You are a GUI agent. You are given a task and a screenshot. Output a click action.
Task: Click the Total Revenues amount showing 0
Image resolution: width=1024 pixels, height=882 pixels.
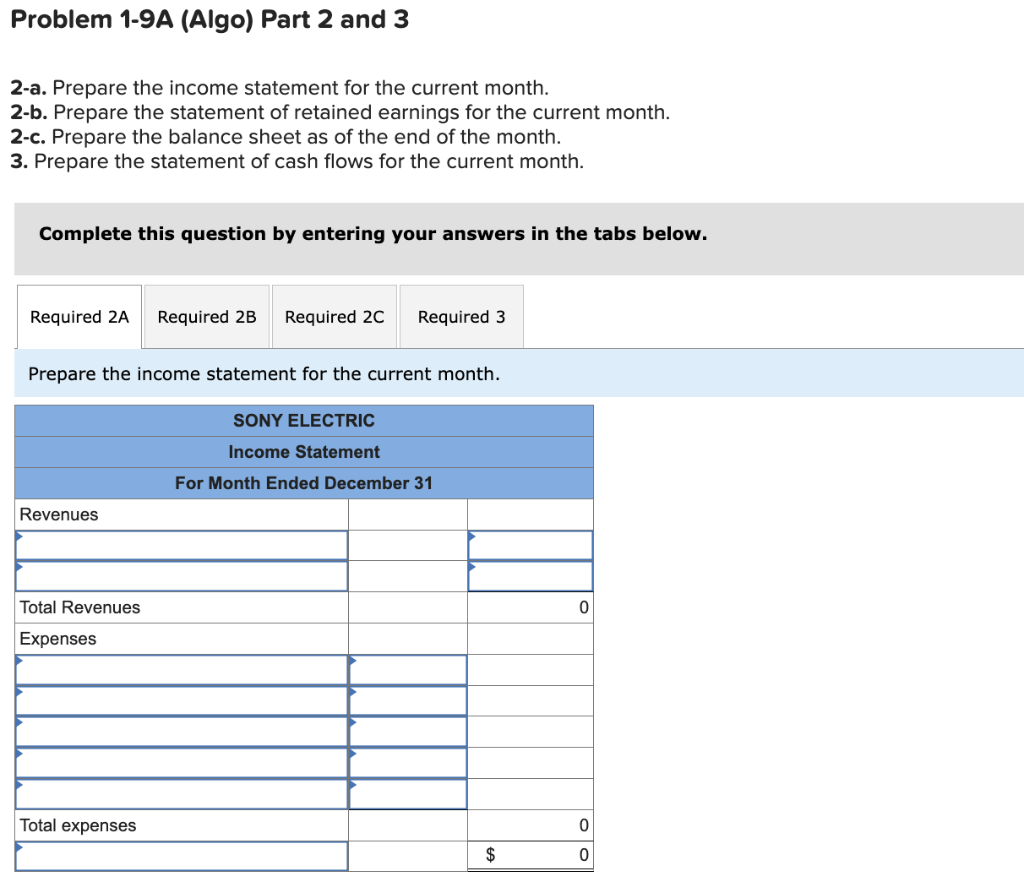pyautogui.click(x=530, y=607)
